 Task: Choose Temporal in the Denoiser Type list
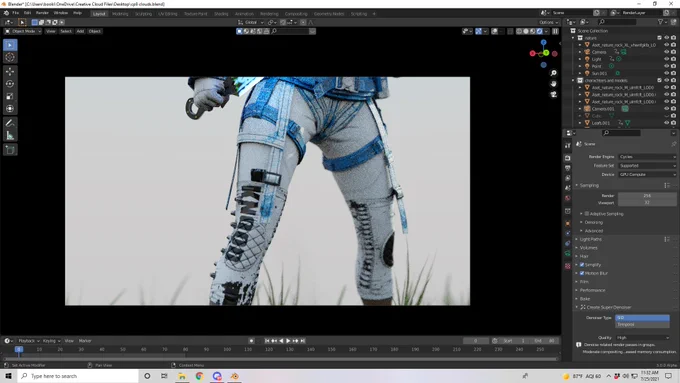pos(642,324)
